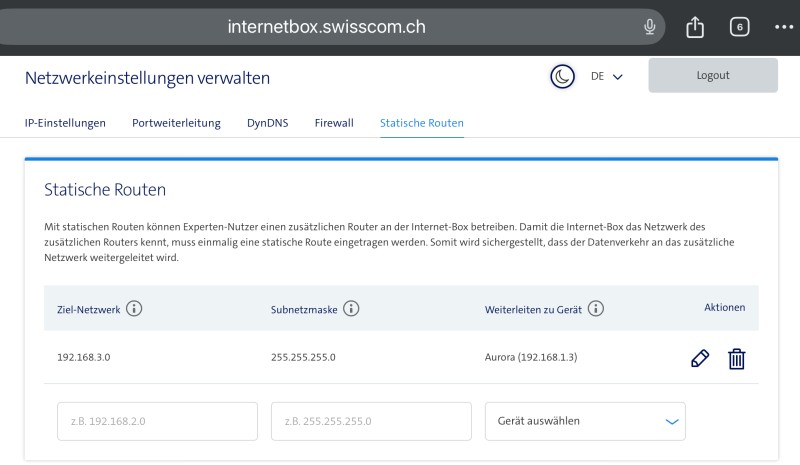The image size is (800, 465).
Task: Open the Firewall tab
Action: point(334,123)
